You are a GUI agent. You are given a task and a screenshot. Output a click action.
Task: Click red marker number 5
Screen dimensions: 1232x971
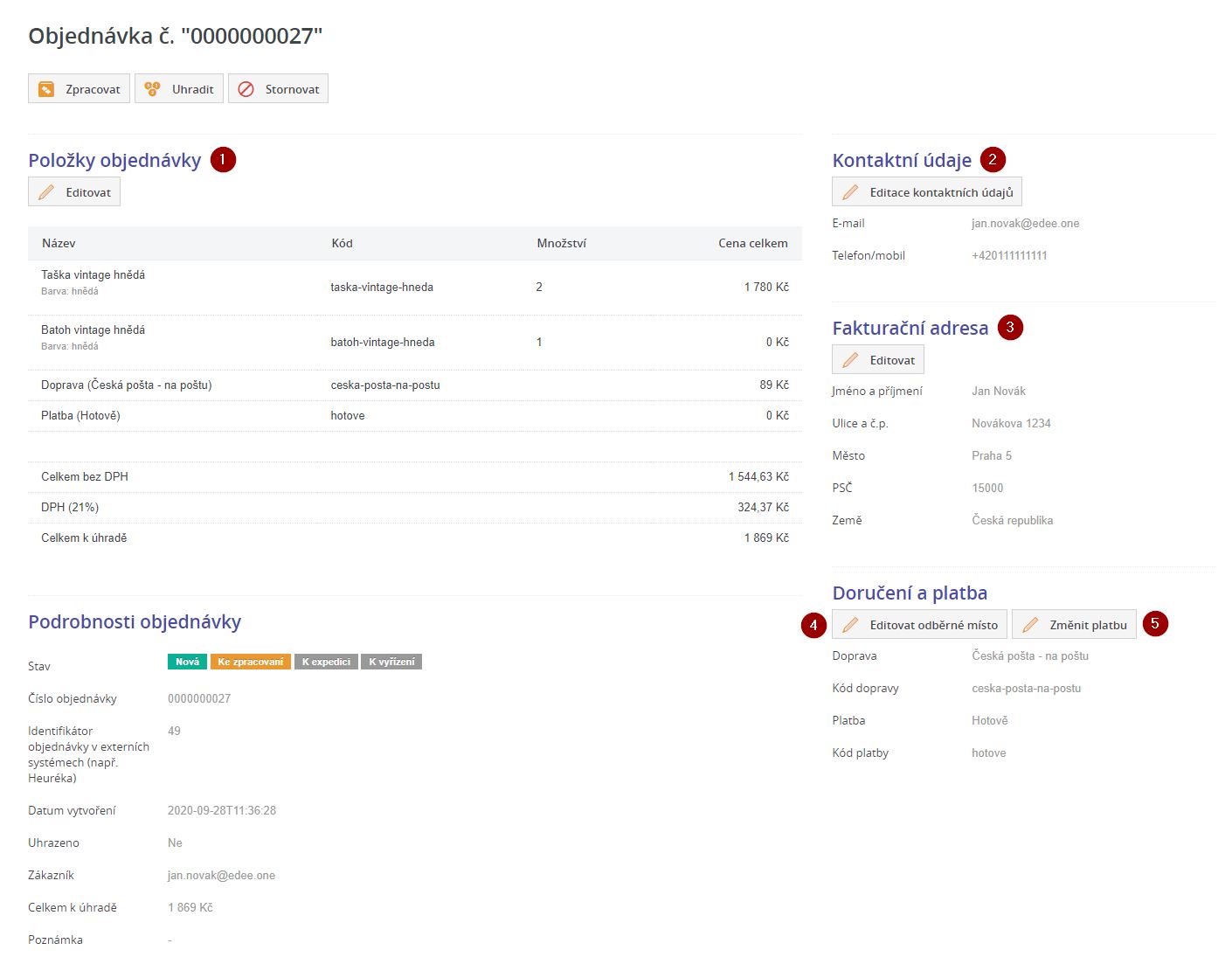coord(1154,624)
